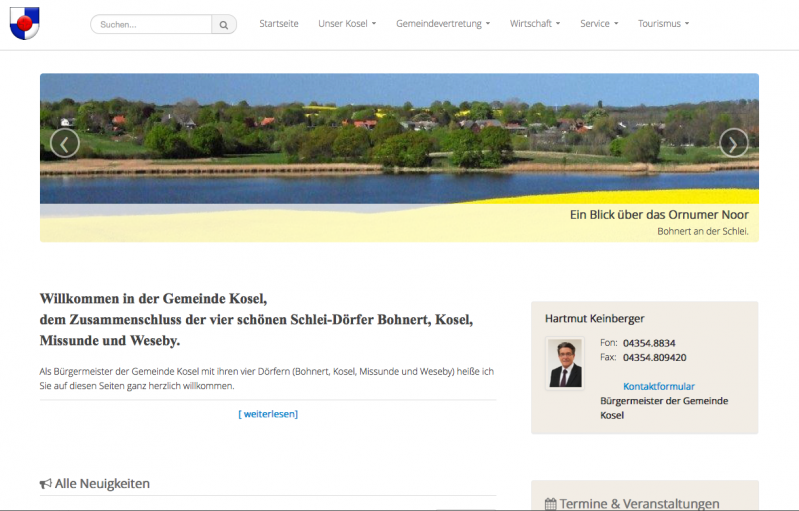Screen dimensions: 799x511
Task: Click the photo of Hartmut Keinberger
Action: click(x=565, y=363)
